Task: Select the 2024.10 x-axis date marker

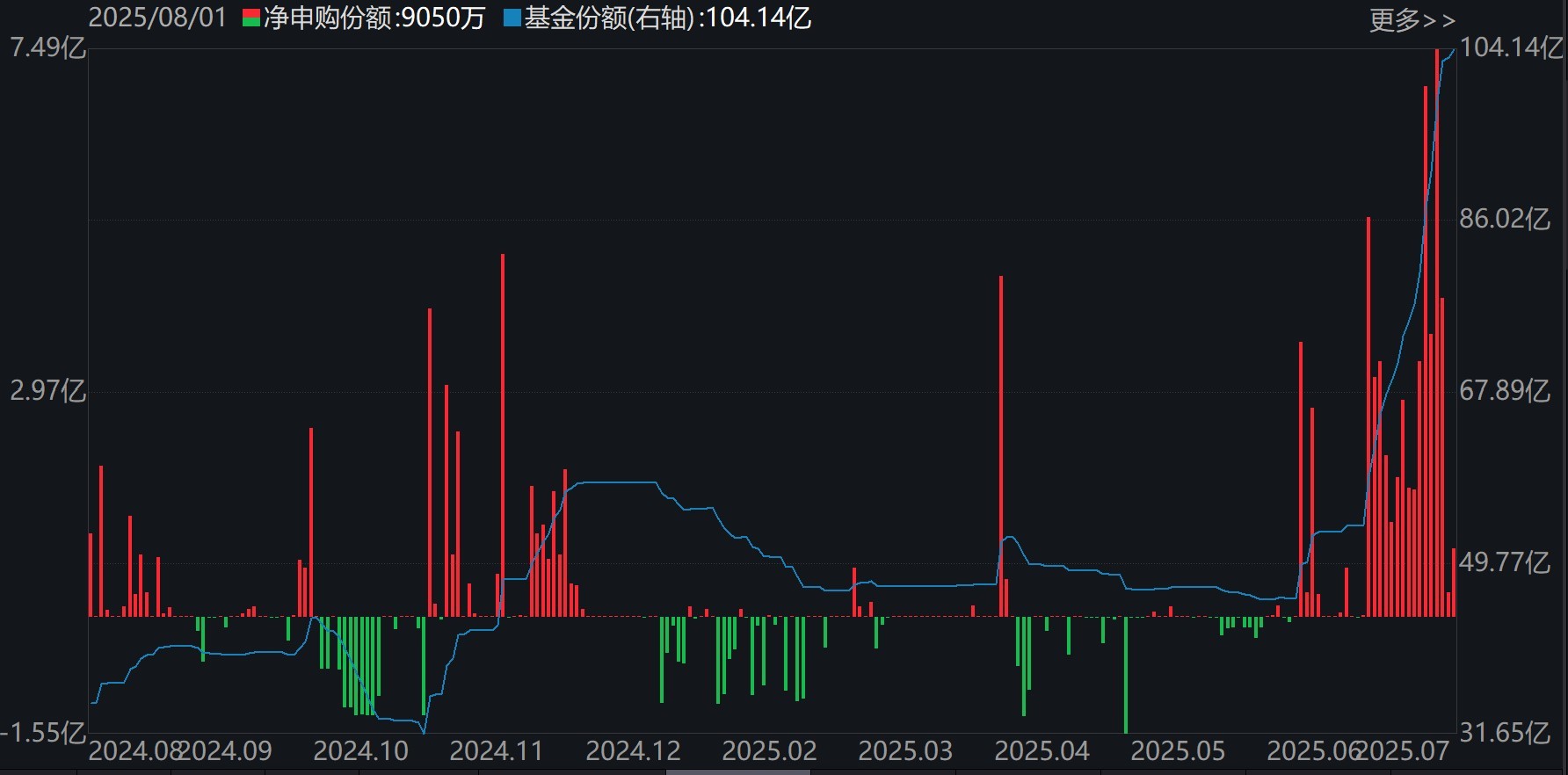Action: (x=360, y=751)
